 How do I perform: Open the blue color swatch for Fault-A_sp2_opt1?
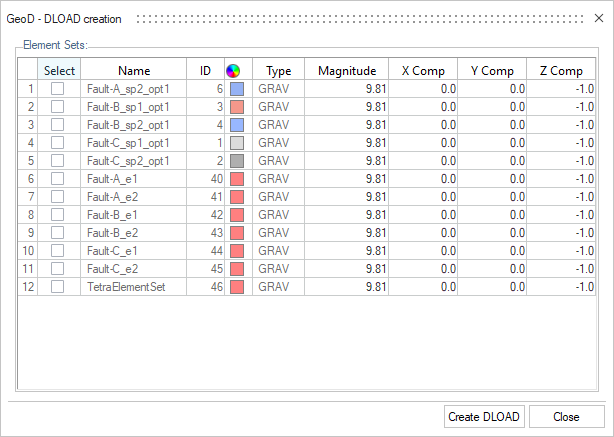point(237,89)
